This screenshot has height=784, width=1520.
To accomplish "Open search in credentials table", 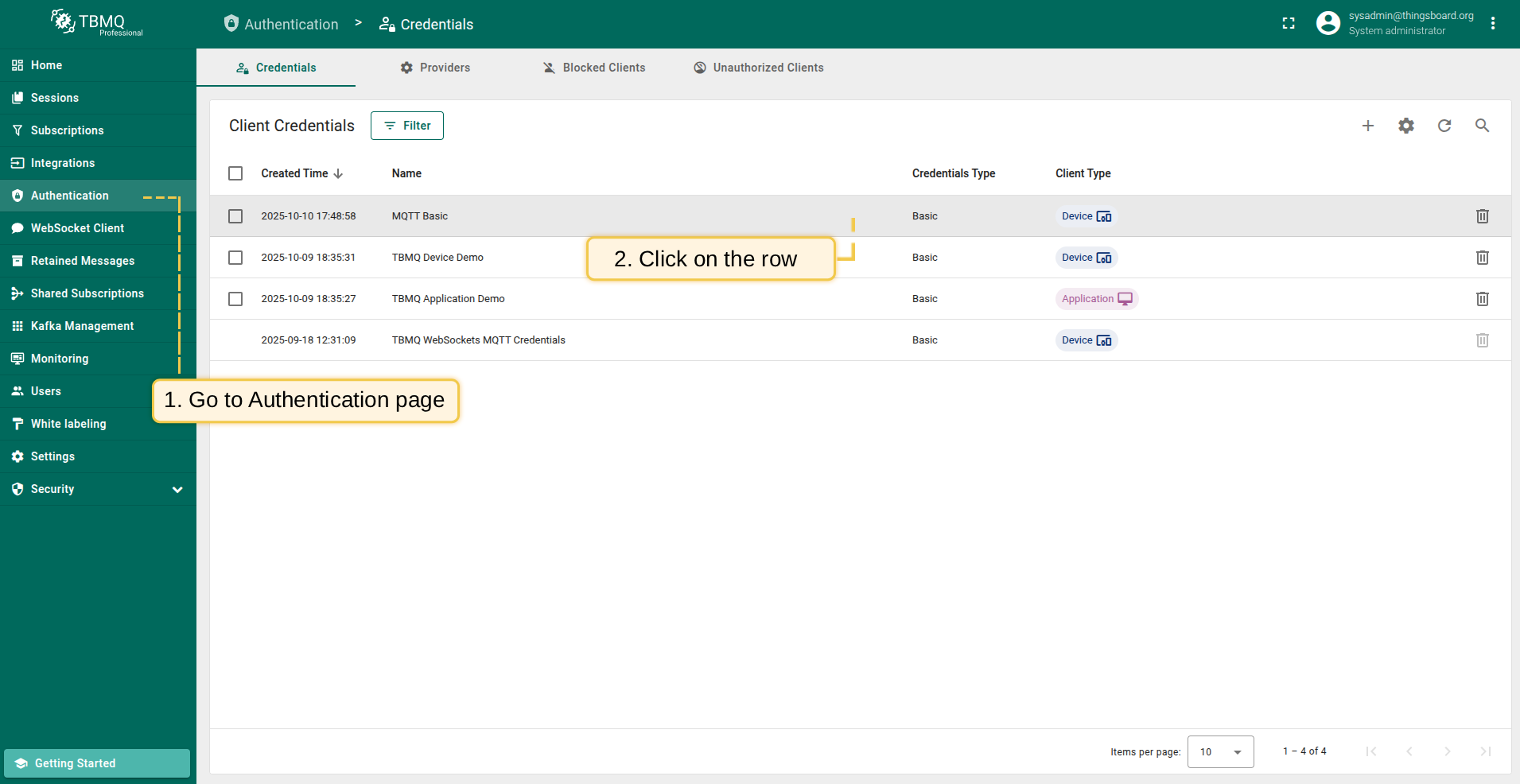I will coord(1482,126).
